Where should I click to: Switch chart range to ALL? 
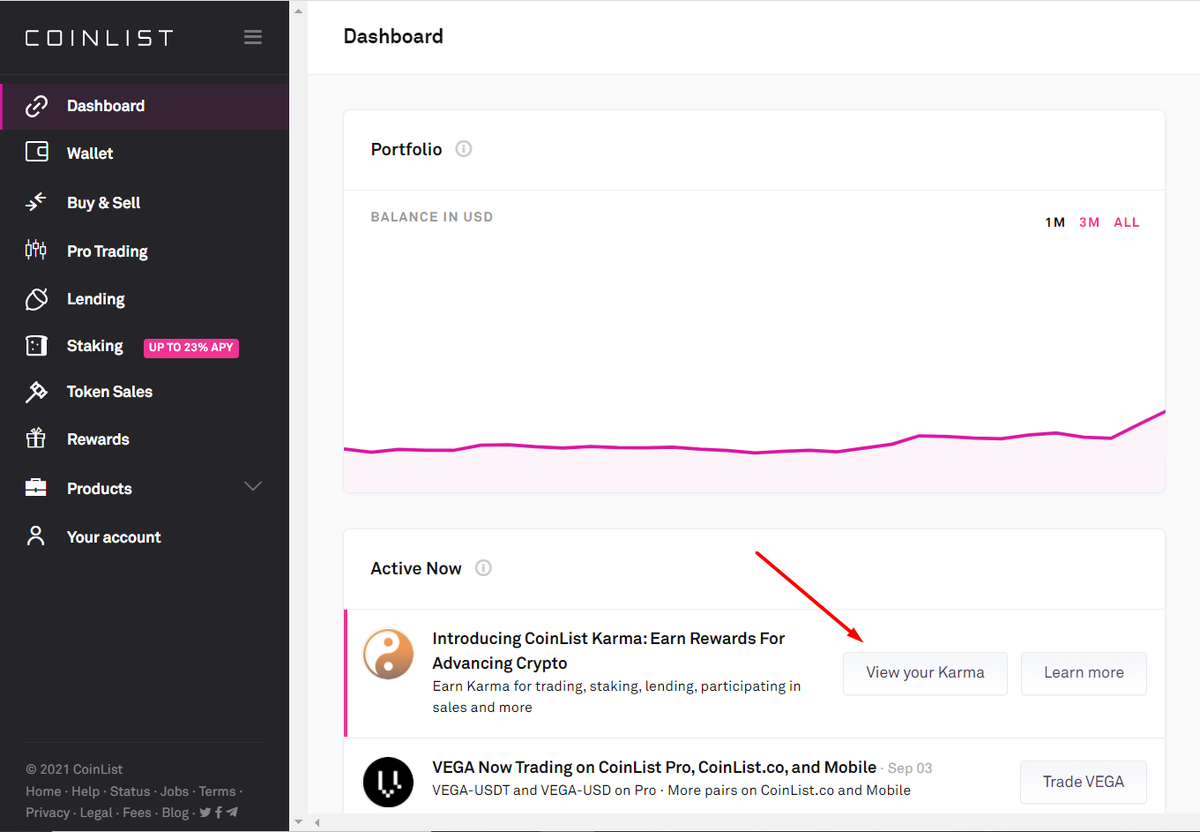[1127, 222]
